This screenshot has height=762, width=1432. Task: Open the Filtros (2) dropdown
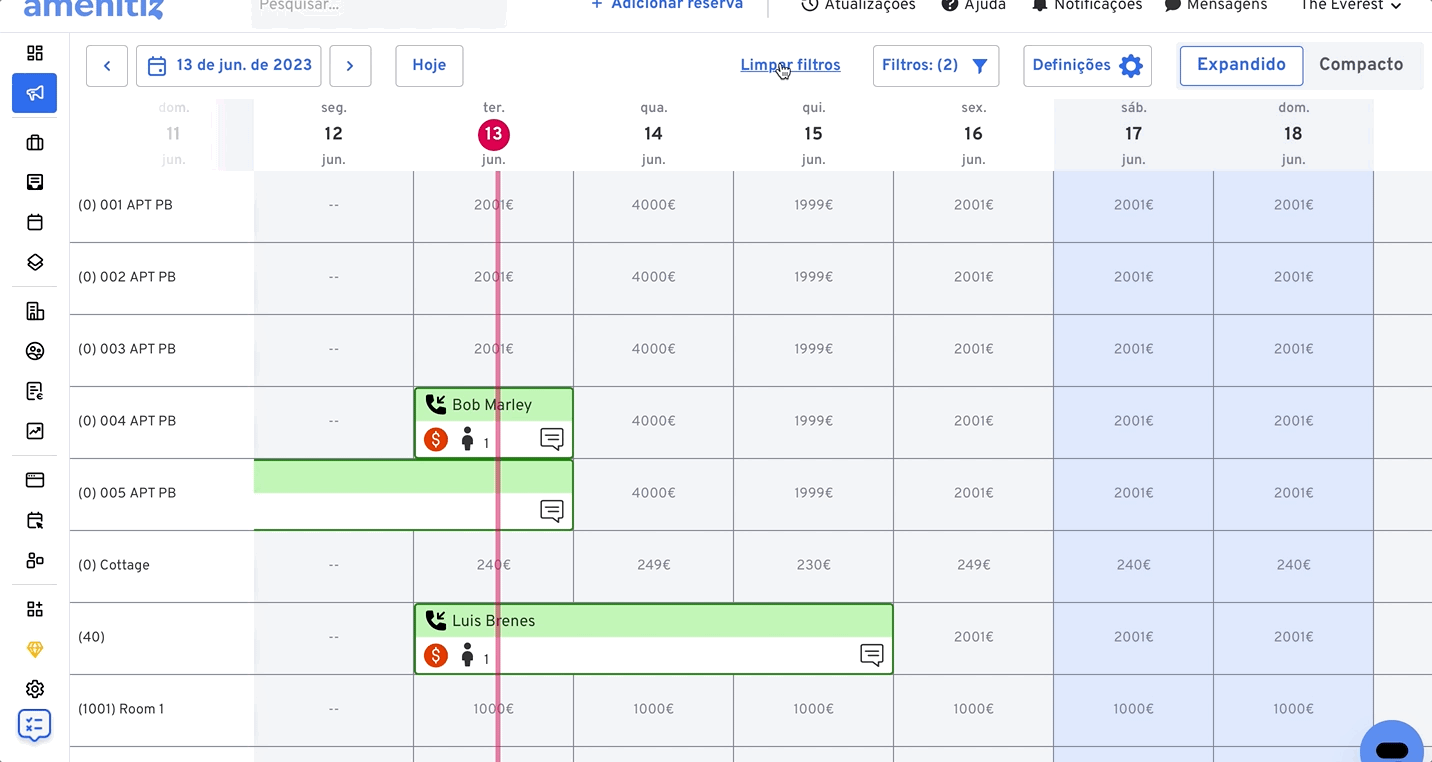coord(935,66)
